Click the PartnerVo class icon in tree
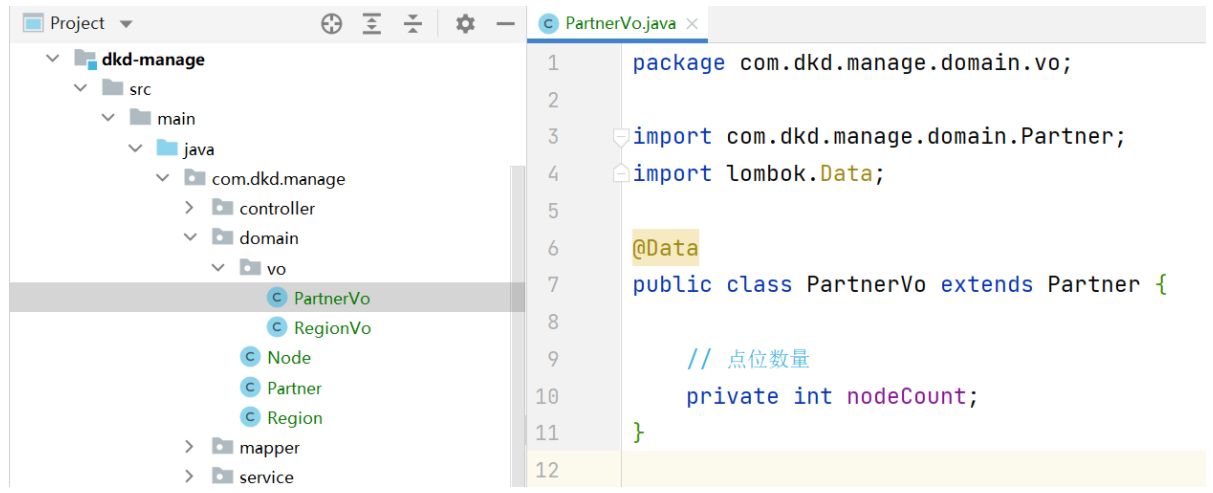Viewport: 1213px width, 493px height. tap(277, 298)
